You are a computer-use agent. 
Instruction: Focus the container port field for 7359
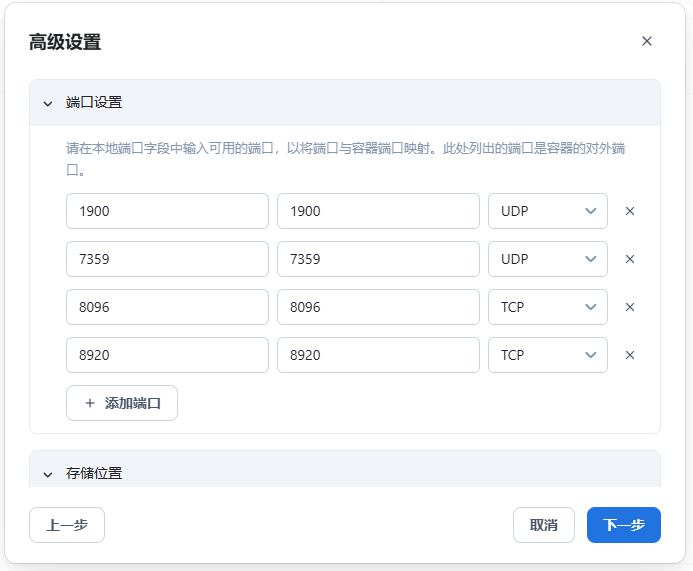378,259
